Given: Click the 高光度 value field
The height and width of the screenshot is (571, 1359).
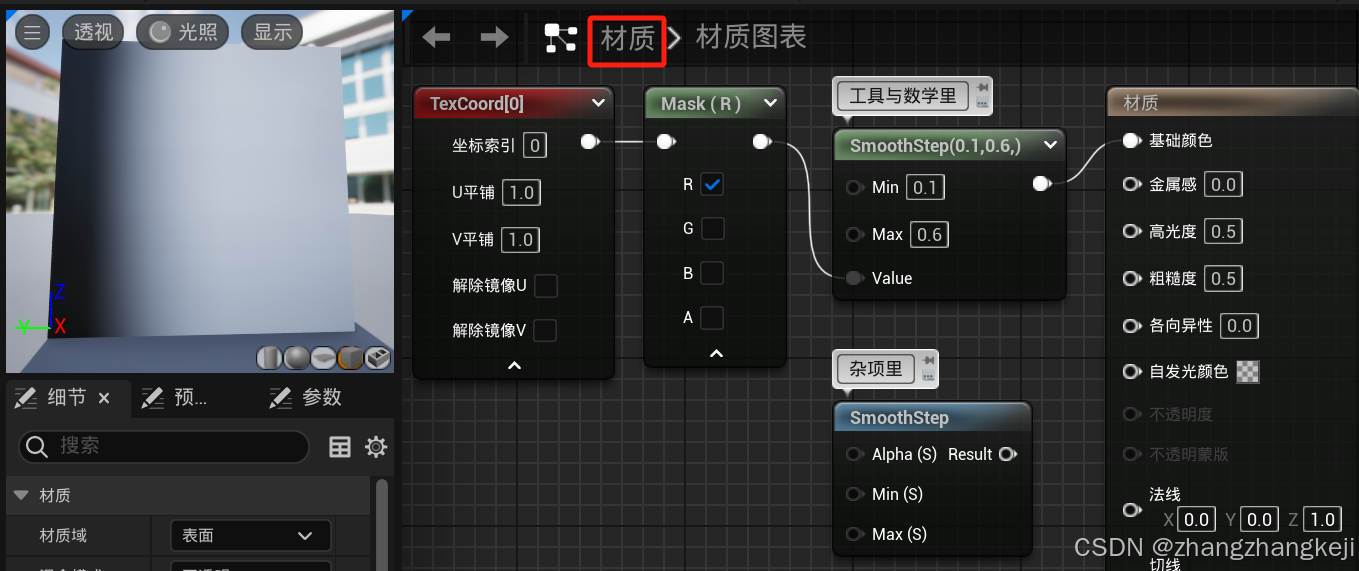Looking at the screenshot, I should pos(1223,232).
